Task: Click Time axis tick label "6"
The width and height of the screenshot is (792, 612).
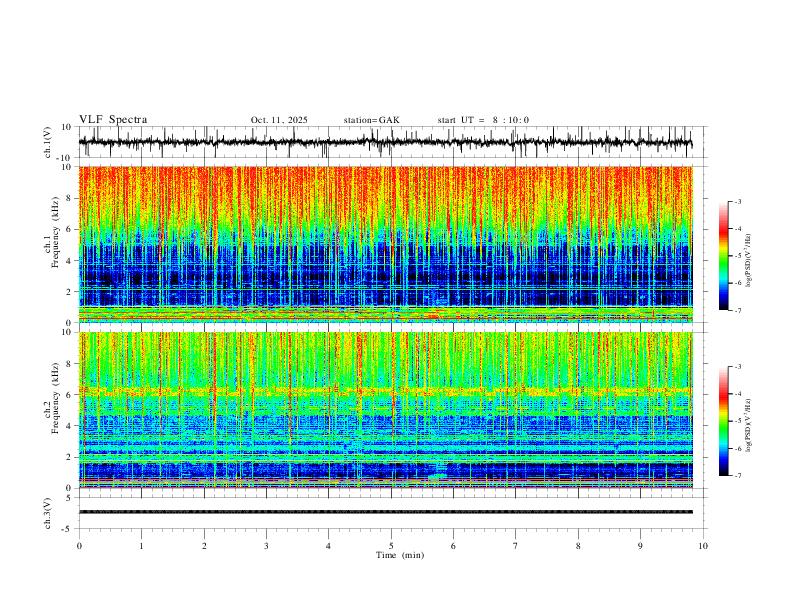Action: pos(453,546)
